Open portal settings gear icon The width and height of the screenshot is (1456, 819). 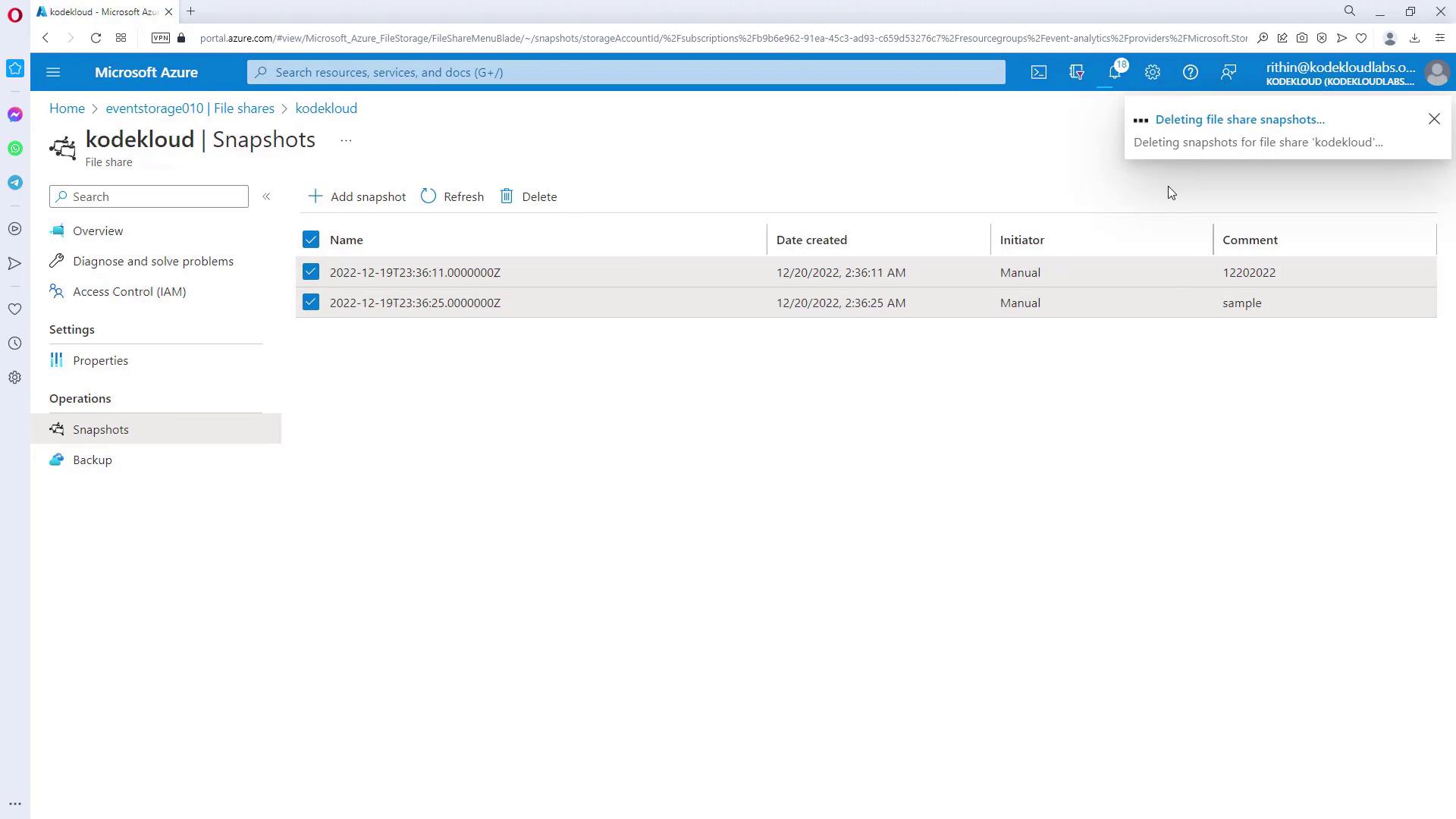pos(1152,72)
